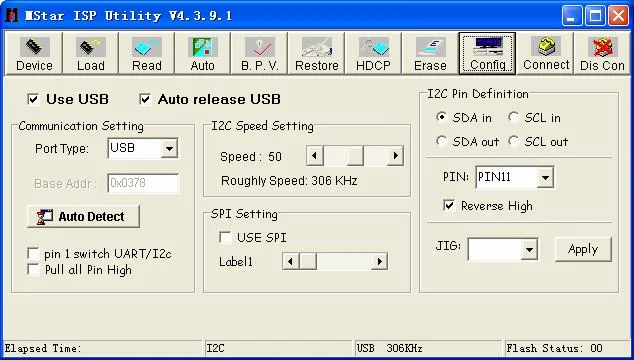Decrease I2C speed with left arrow

tap(315, 156)
